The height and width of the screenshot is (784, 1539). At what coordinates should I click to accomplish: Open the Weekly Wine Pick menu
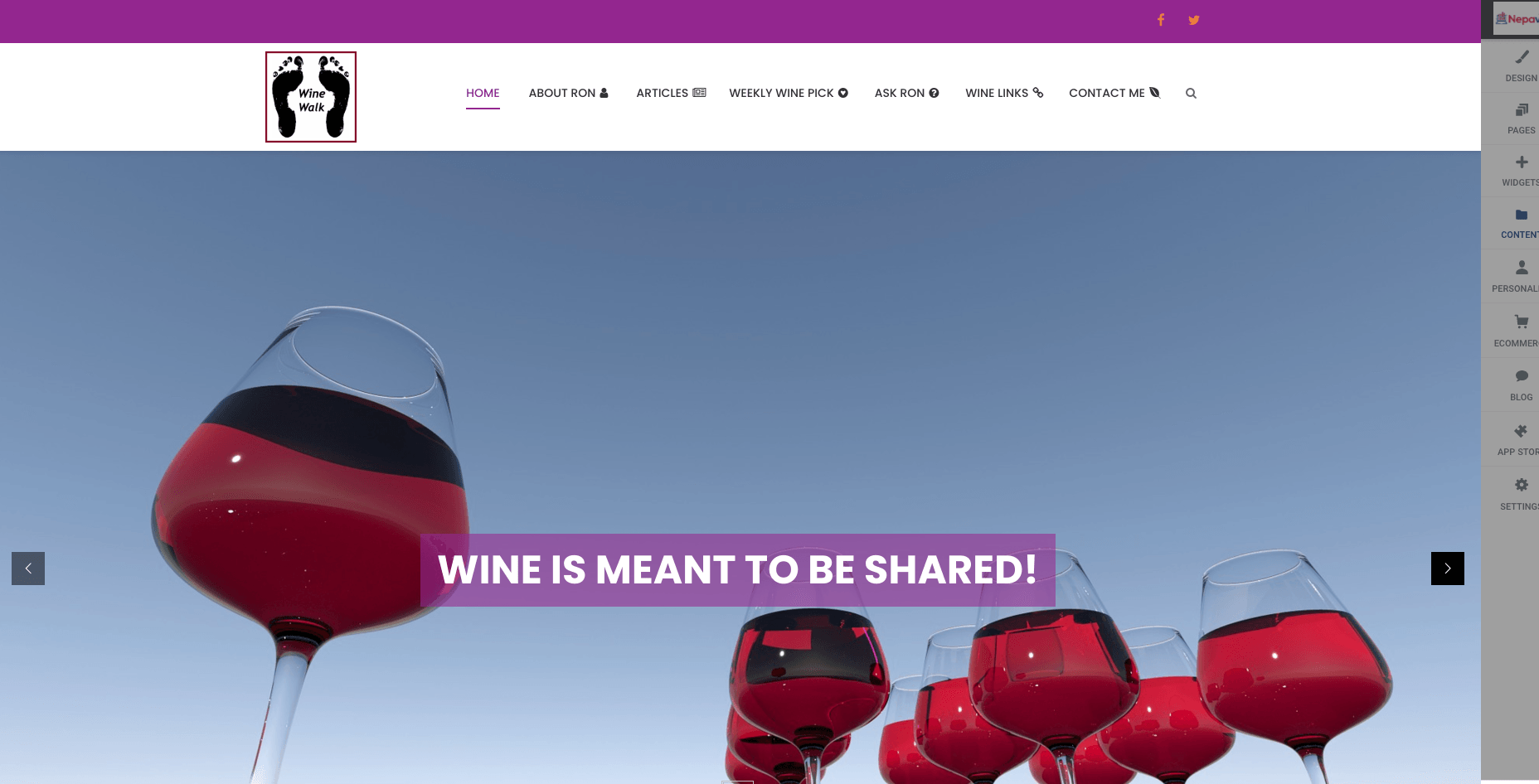[789, 93]
